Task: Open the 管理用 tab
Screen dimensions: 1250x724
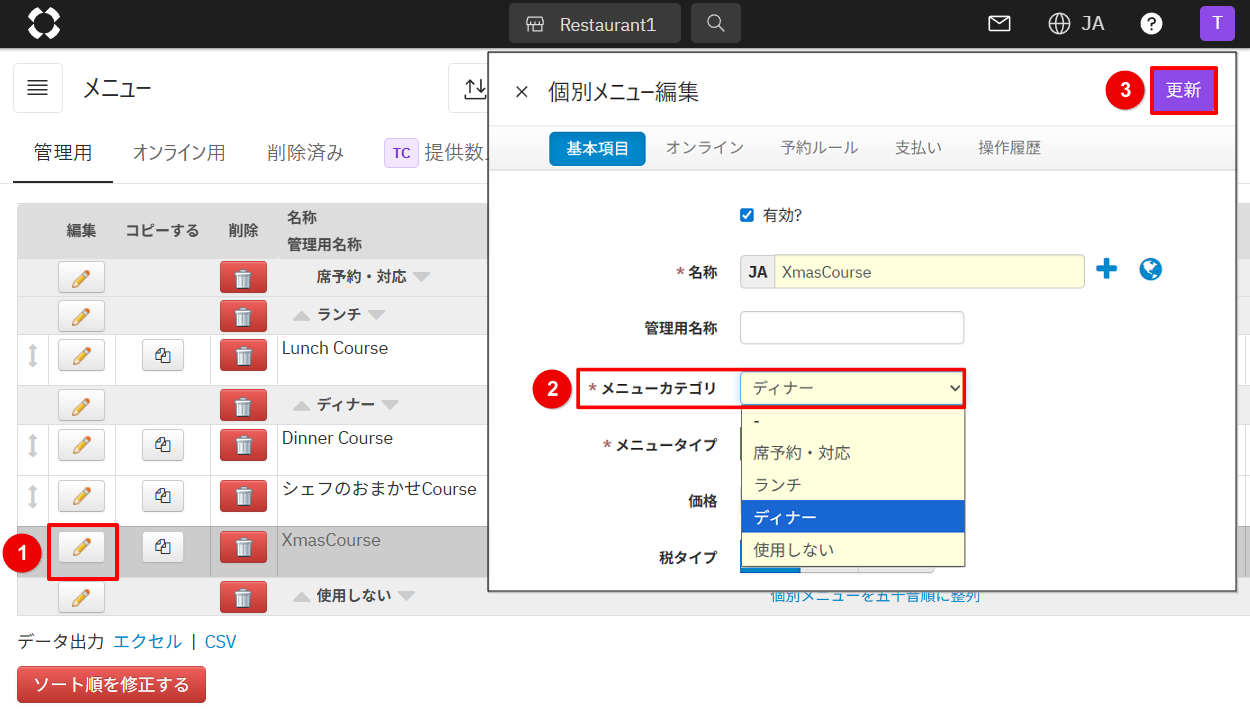Action: pos(63,153)
